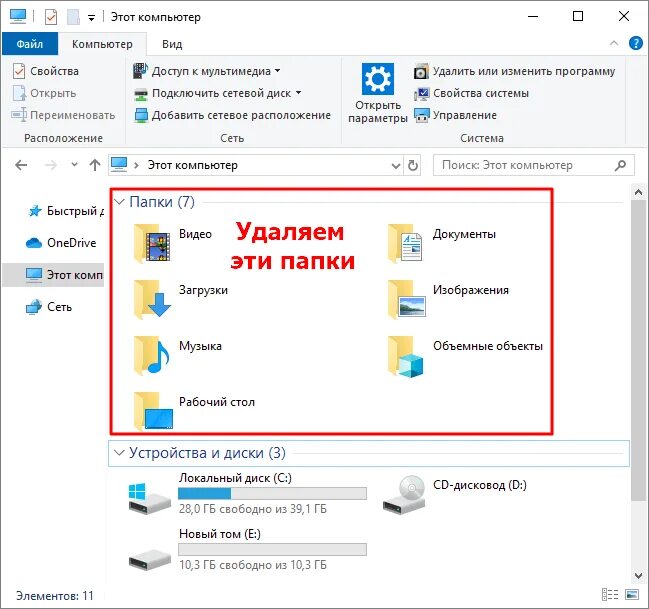This screenshot has width=649, height=609.
Task: Click the Этот компьютер address breadcrumb
Action: pyautogui.click(x=193, y=166)
